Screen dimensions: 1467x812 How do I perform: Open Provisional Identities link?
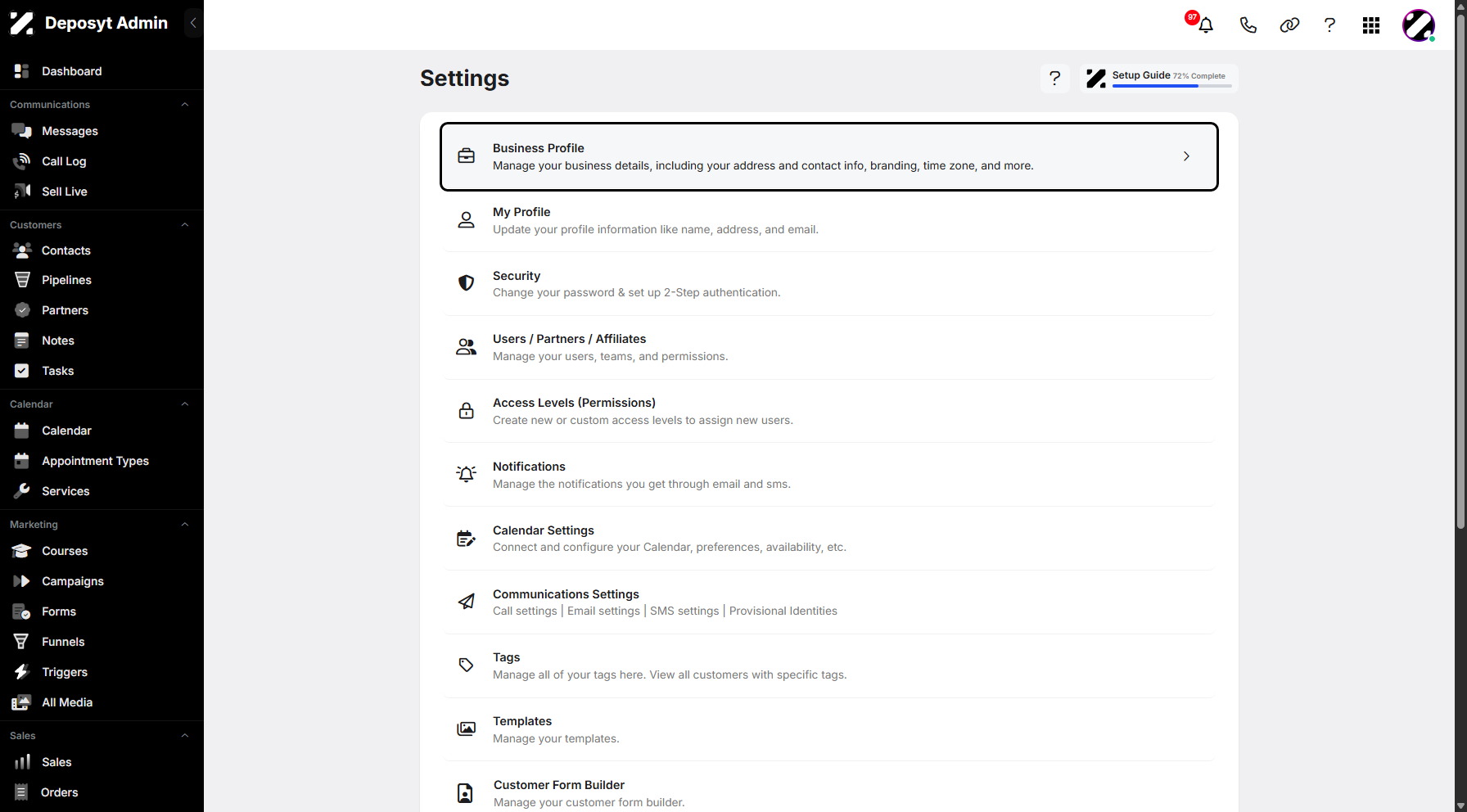click(783, 611)
